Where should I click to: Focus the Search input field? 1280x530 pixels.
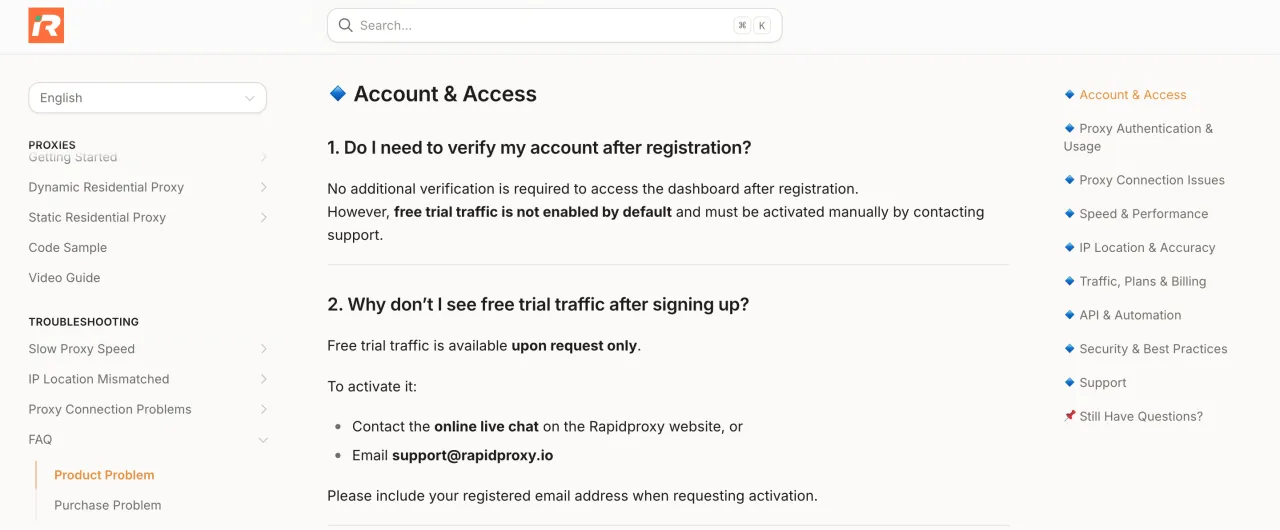click(x=540, y=26)
